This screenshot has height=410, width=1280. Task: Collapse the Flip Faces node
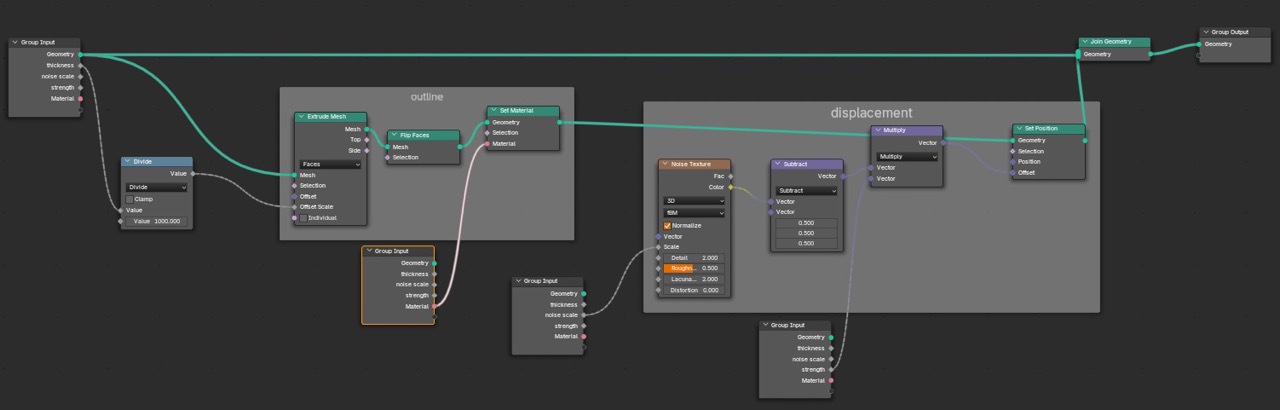pos(394,135)
